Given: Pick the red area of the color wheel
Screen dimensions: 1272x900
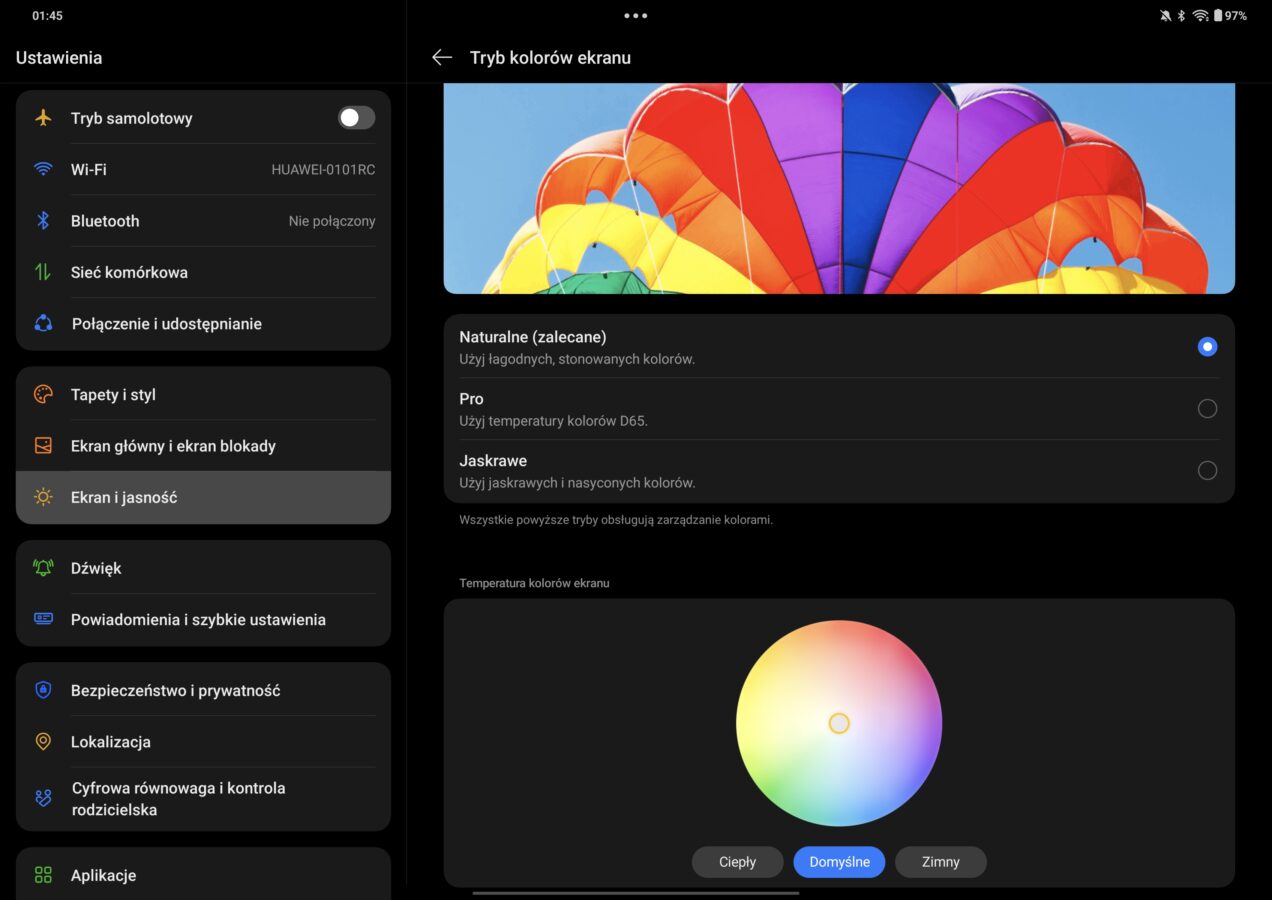Looking at the screenshot, I should pyautogui.click(x=885, y=655).
